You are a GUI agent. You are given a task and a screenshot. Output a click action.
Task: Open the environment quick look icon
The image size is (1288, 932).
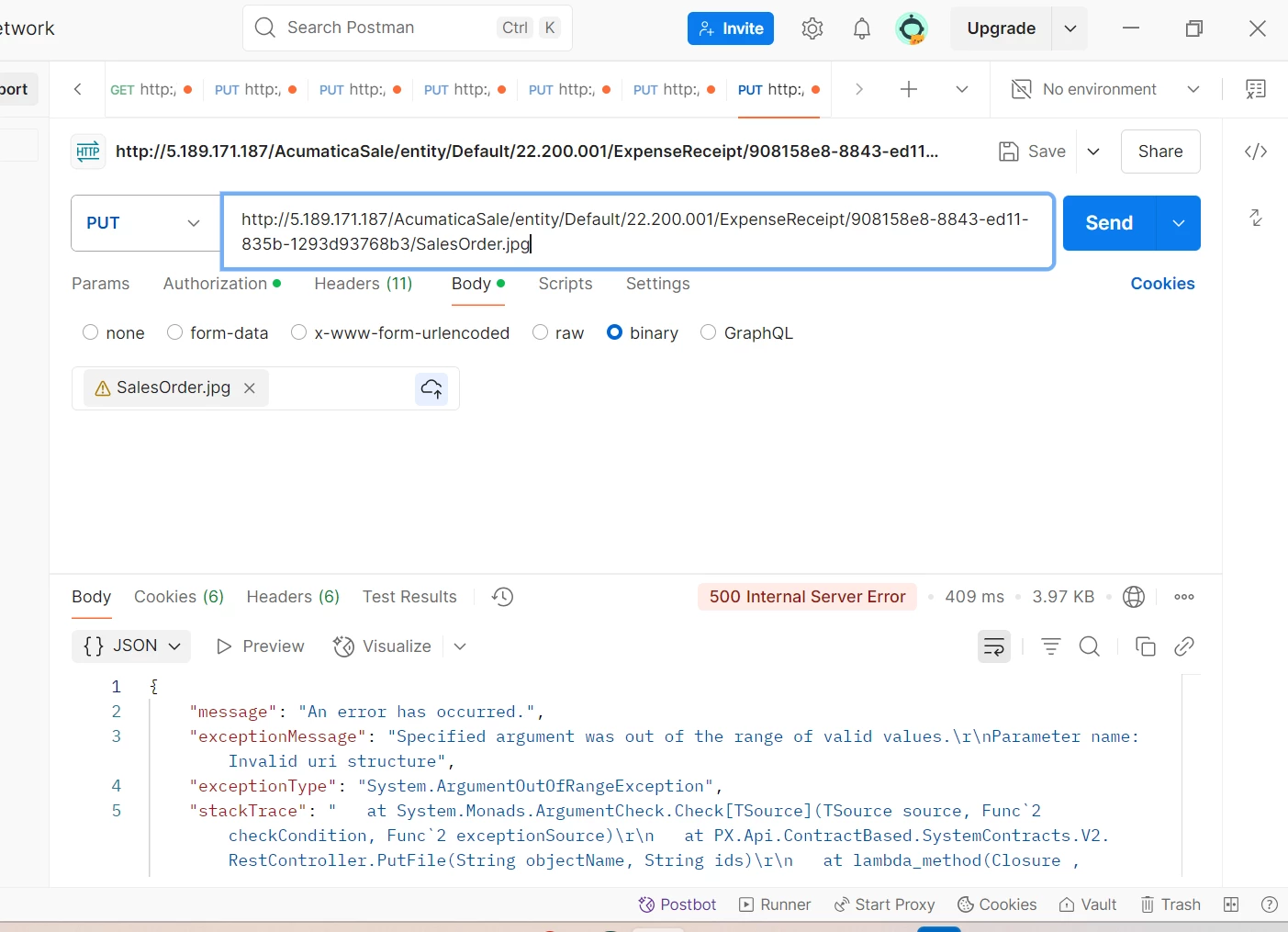[x=1256, y=89]
